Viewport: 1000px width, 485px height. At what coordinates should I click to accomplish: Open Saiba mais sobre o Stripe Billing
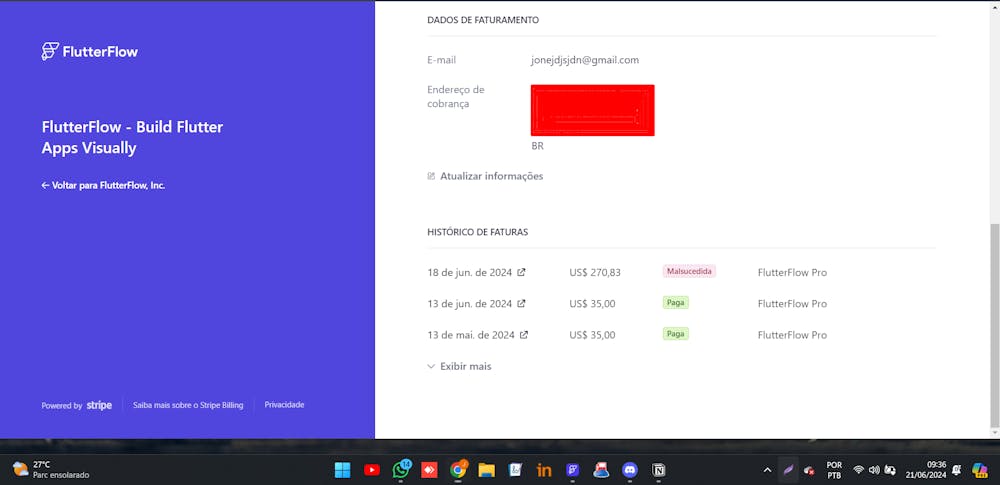click(188, 405)
